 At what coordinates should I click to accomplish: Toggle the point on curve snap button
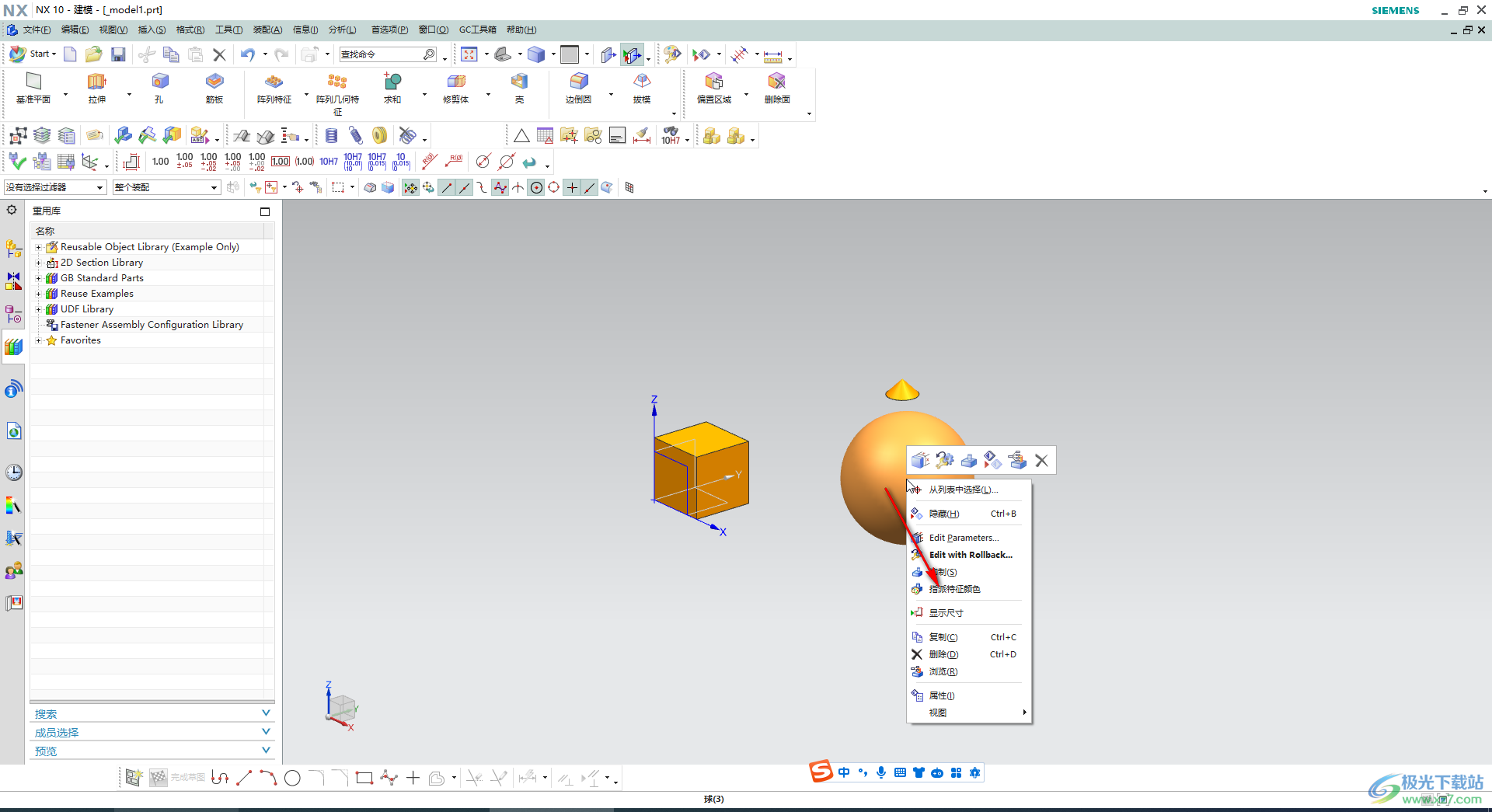pos(590,187)
